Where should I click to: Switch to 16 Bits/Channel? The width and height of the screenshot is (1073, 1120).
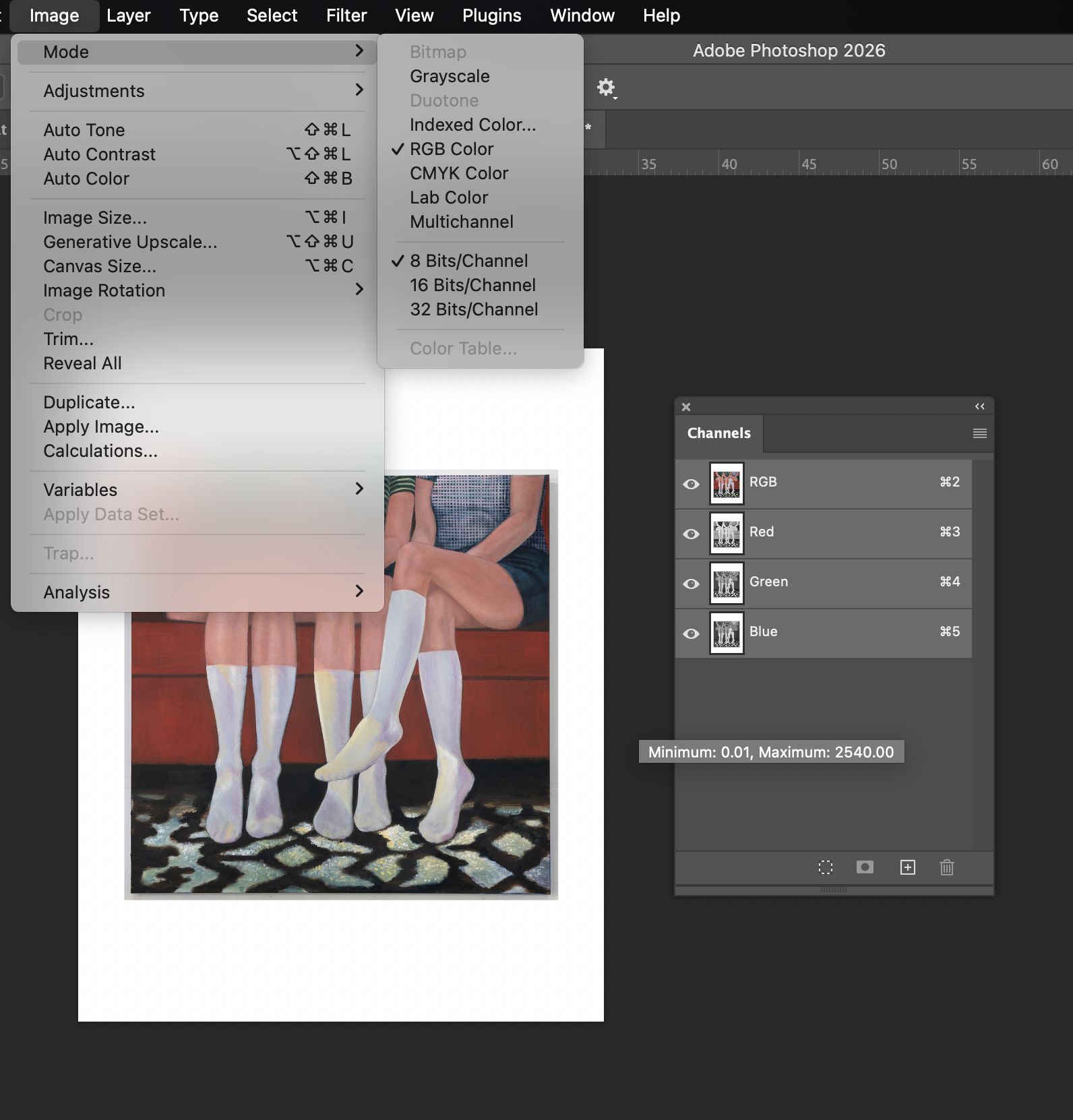(480, 285)
